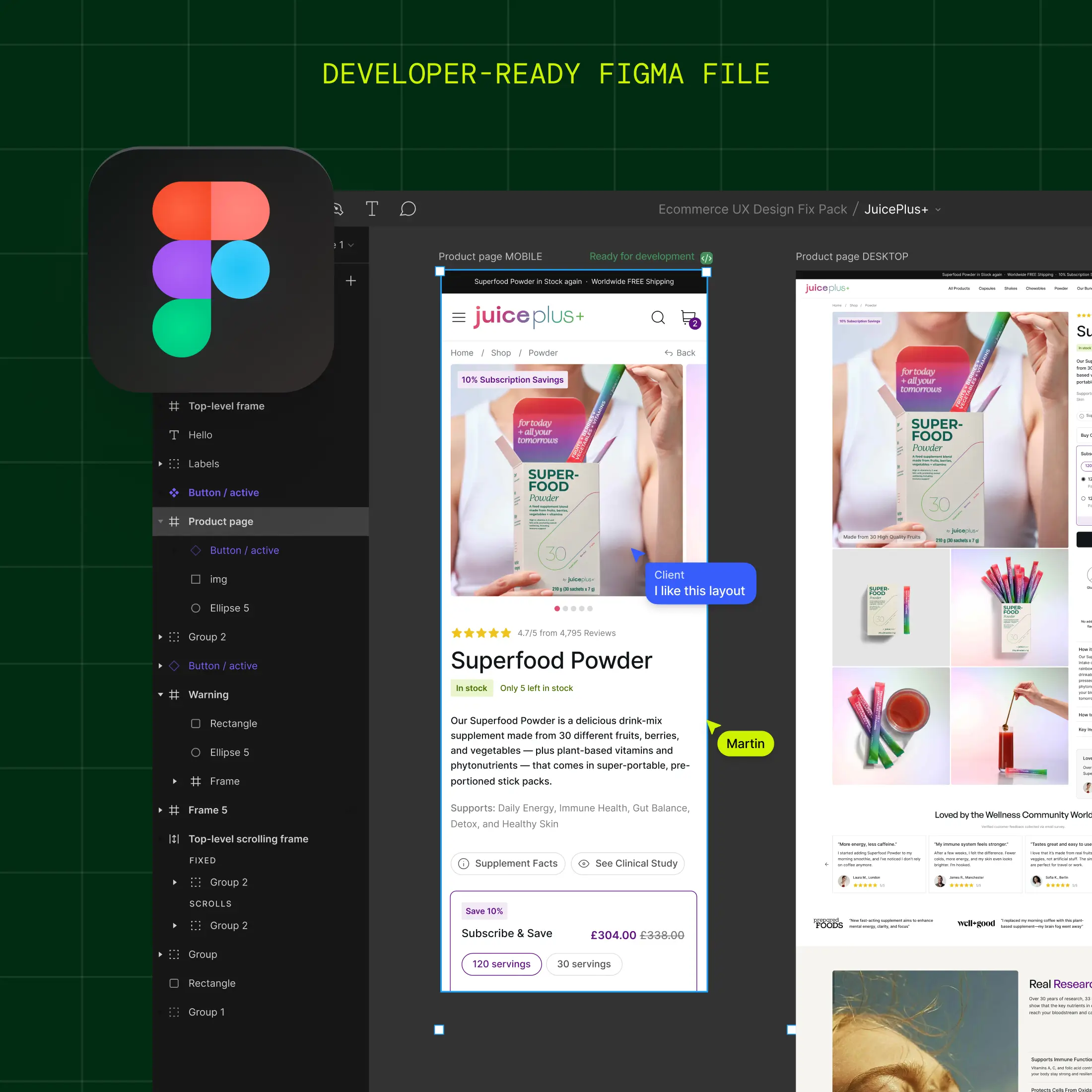Click Ellipse 5 icon under Product page
Viewport: 1092px width, 1092px height.
click(196, 608)
